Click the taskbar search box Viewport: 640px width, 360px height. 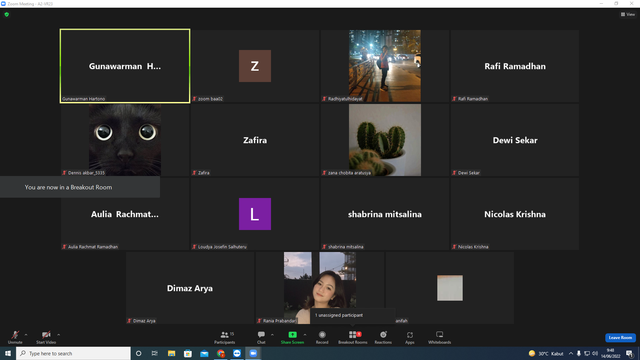[73, 353]
